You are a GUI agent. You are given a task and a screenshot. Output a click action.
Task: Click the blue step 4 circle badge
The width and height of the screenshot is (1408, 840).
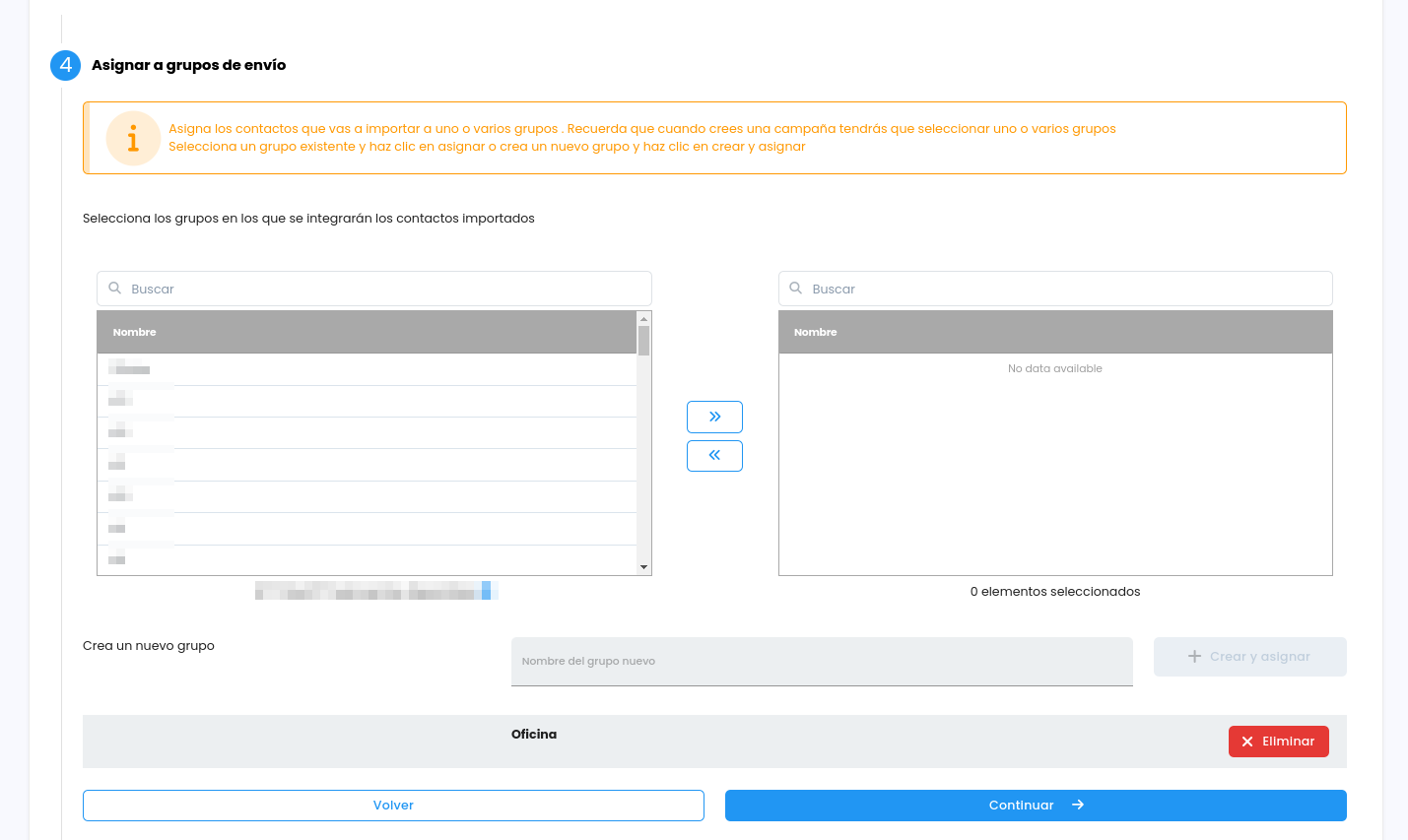[x=65, y=65]
